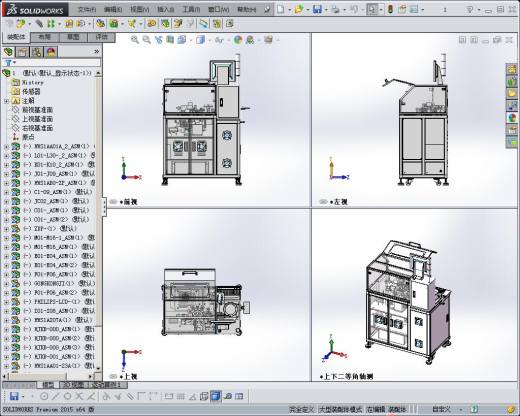520x416 pixels.
Task: Click the Reference Geometry icon
Action: pos(132,24)
